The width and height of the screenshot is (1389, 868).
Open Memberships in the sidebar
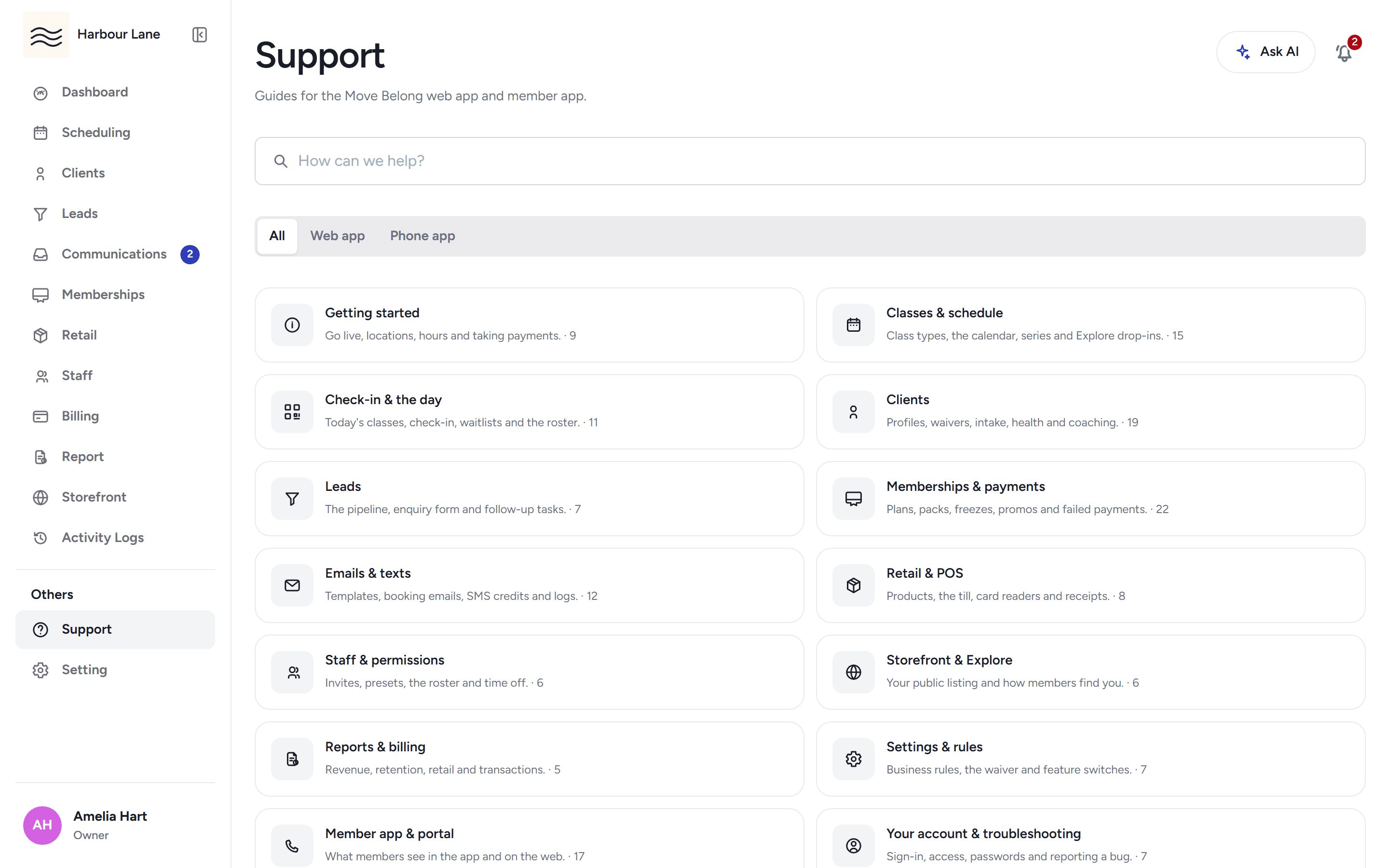tap(115, 295)
